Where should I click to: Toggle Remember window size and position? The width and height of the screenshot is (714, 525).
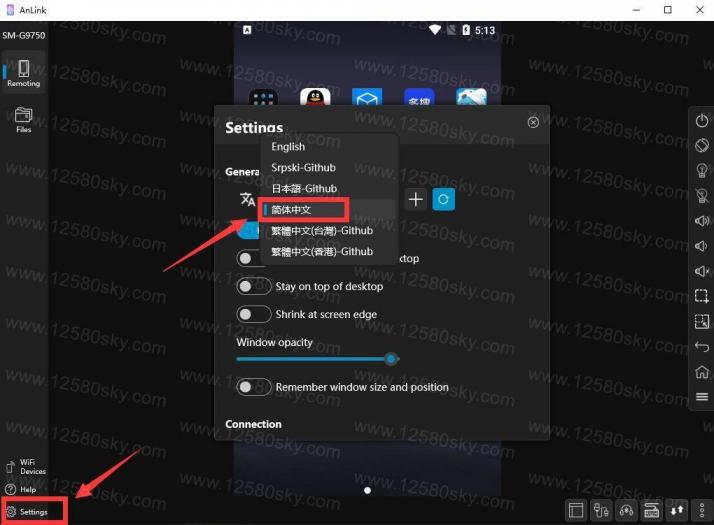click(x=254, y=387)
